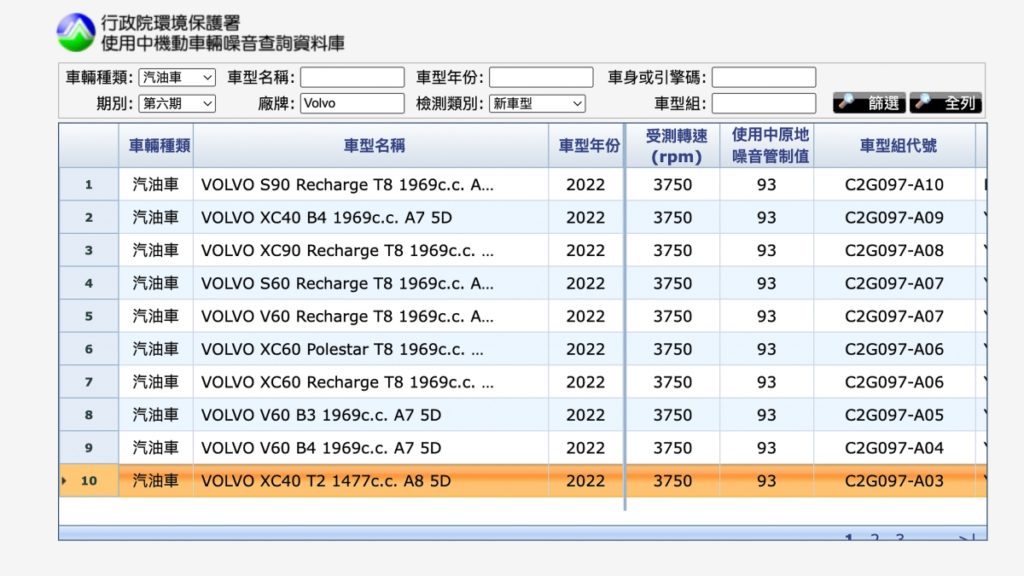Click row number 10 in the highlighted row
Screen dimensions: 1024x576
[x=89, y=481]
